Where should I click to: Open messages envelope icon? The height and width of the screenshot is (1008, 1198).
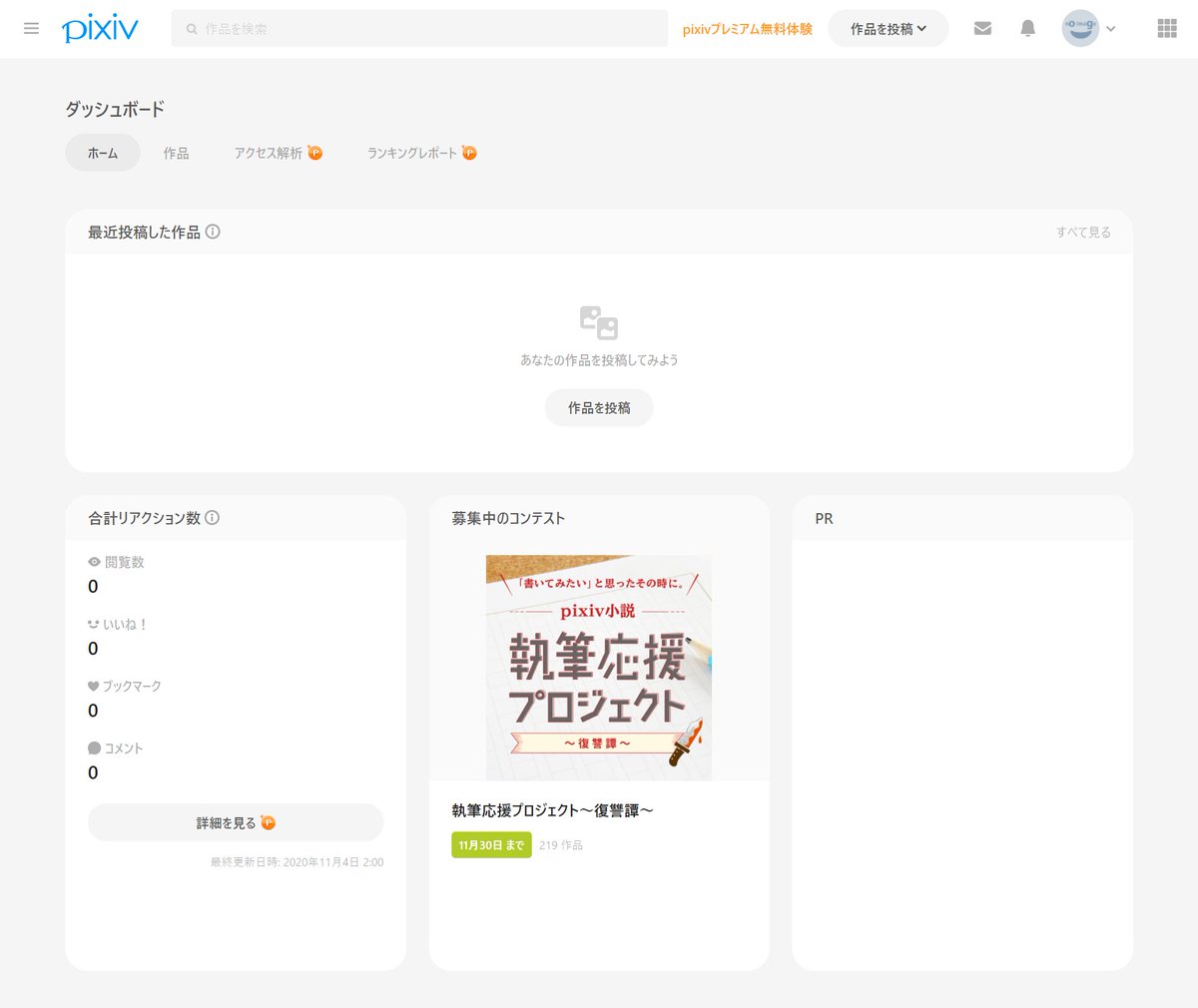point(982,29)
